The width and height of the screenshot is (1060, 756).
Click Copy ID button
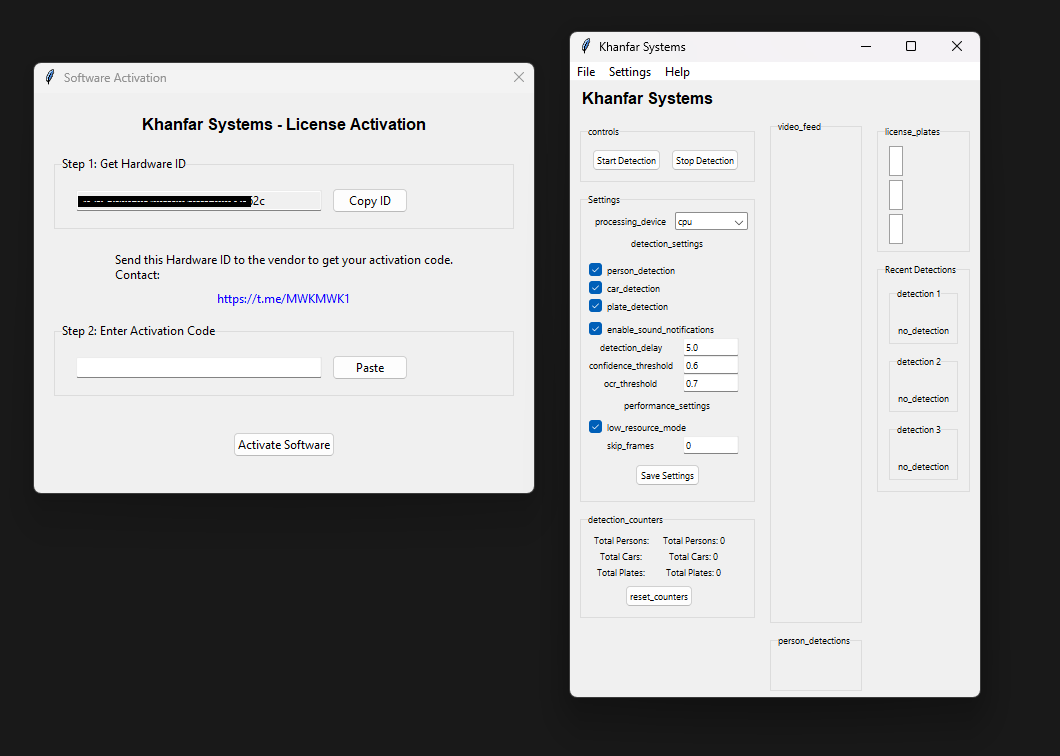(370, 201)
